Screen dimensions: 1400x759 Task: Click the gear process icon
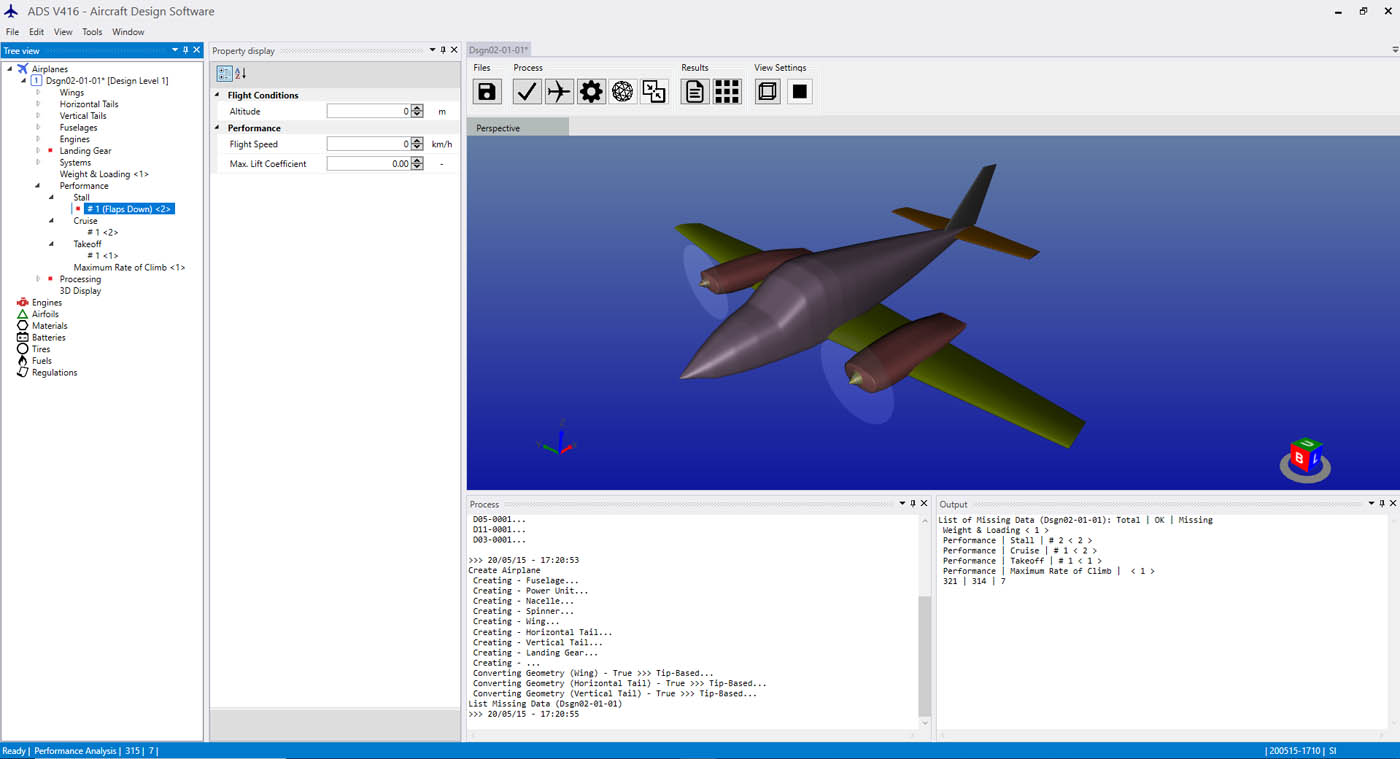591,92
